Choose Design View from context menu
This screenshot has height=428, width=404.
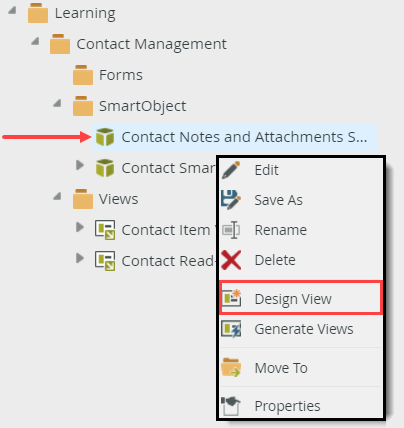(x=301, y=298)
